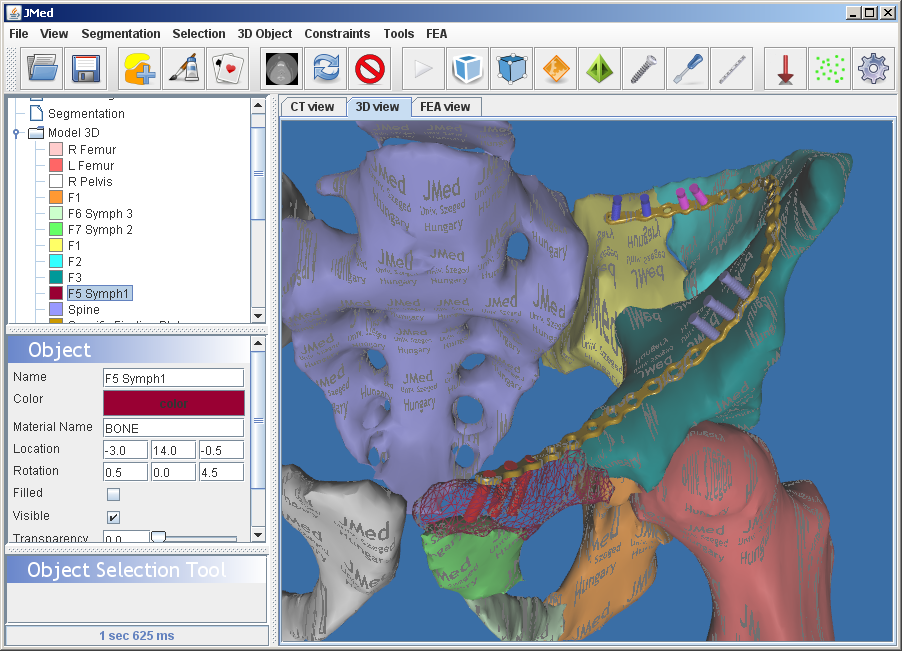This screenshot has width=902, height=651.
Task: Click the orange F1 color swatch
Action: point(56,197)
